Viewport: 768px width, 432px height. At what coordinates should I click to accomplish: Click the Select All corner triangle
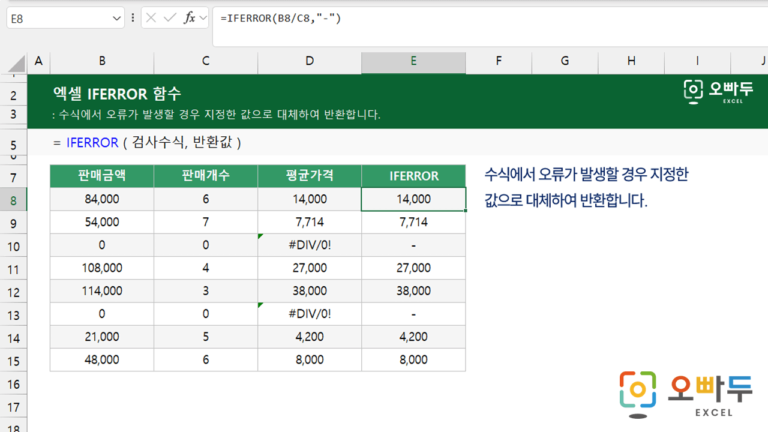pyautogui.click(x=16, y=63)
